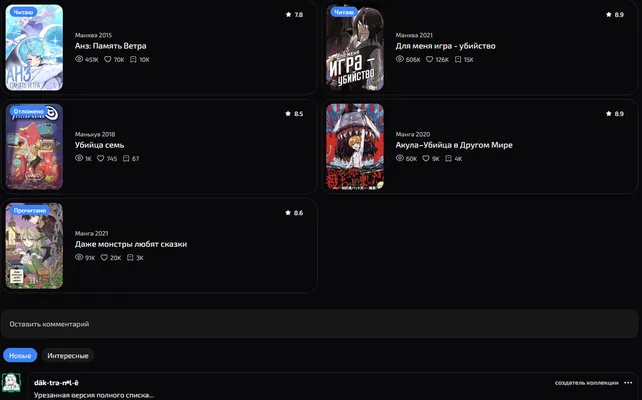Image resolution: width=642 pixels, height=400 pixels.
Task: Click the eye views icon under Анз: Память Ветра
Action: click(79, 59)
